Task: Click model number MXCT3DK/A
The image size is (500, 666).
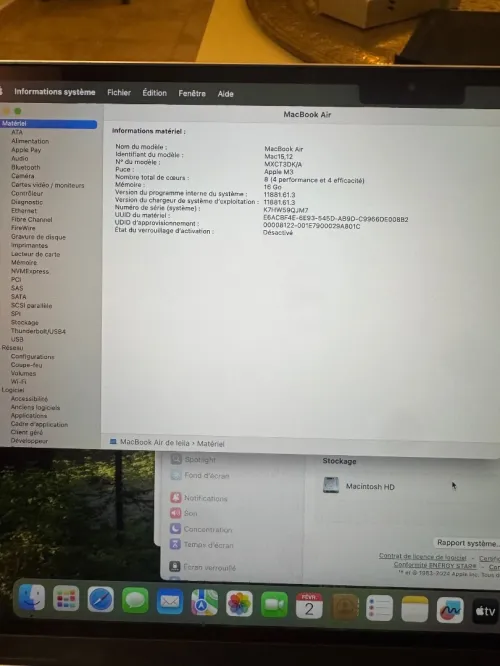Action: coord(283,164)
